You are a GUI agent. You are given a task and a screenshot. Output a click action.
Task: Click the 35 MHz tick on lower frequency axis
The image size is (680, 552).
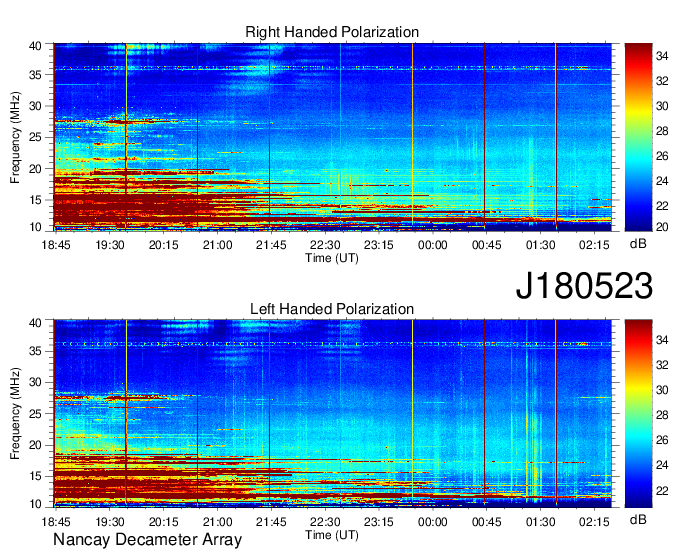click(35, 351)
